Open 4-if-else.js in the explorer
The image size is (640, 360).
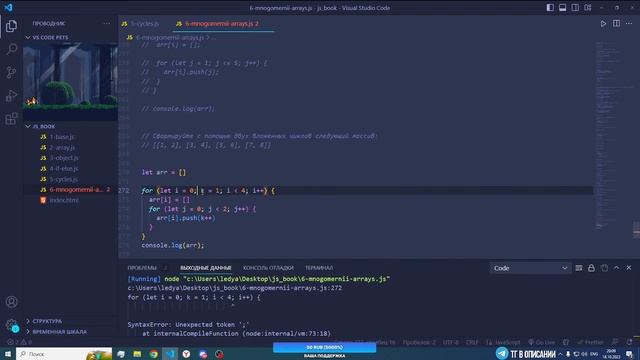pyautogui.click(x=64, y=169)
